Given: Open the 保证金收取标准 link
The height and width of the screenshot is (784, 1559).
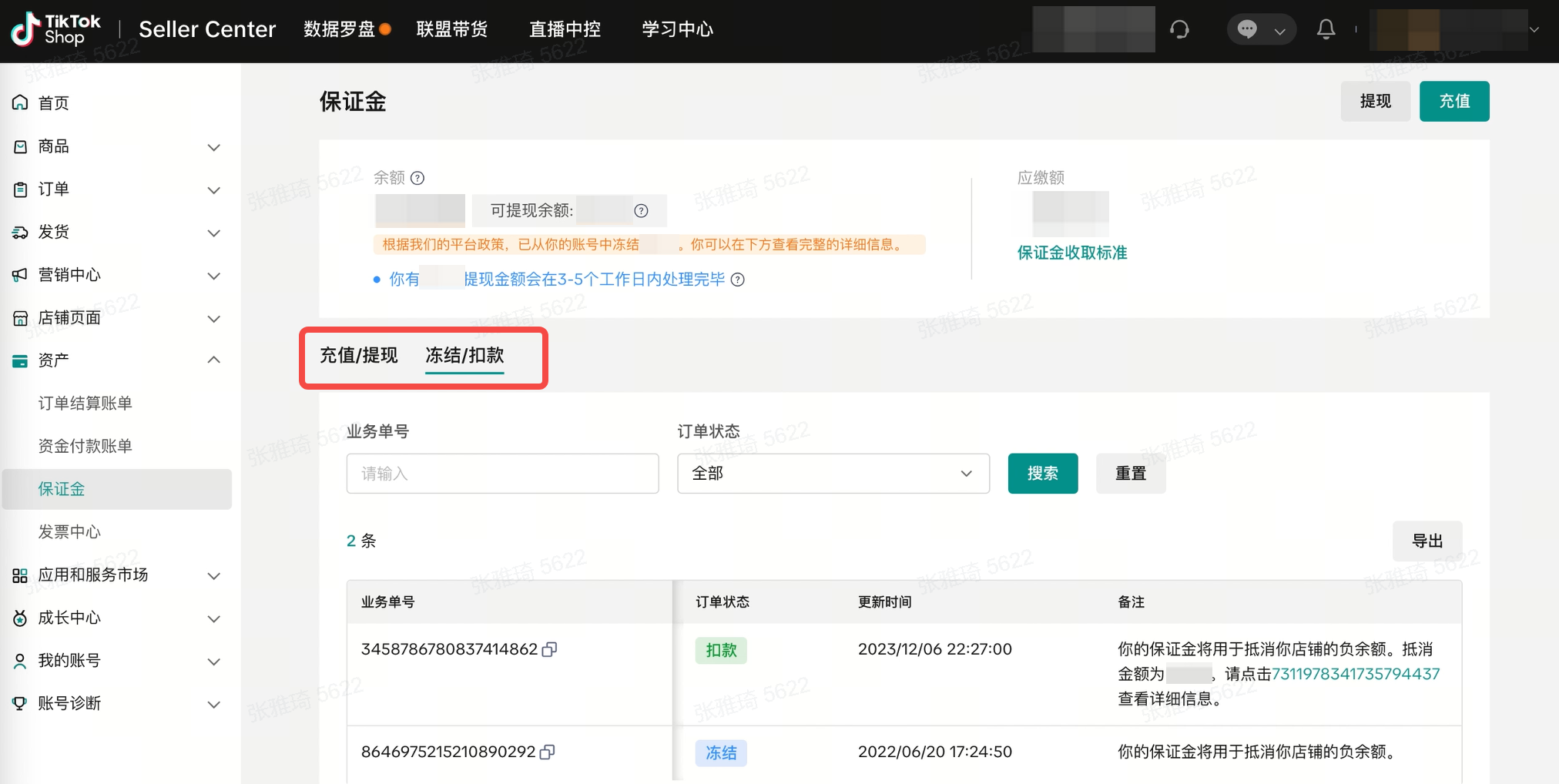Looking at the screenshot, I should tap(1071, 253).
